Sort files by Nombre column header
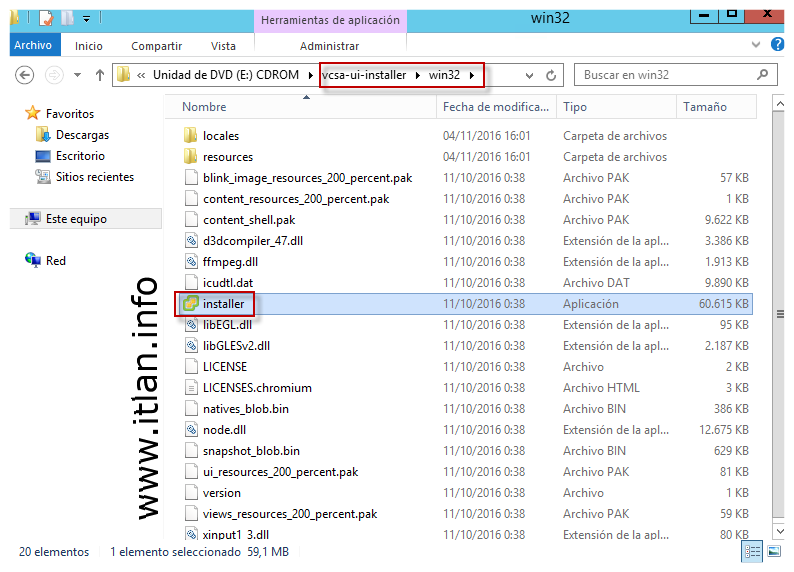 [x=205, y=107]
